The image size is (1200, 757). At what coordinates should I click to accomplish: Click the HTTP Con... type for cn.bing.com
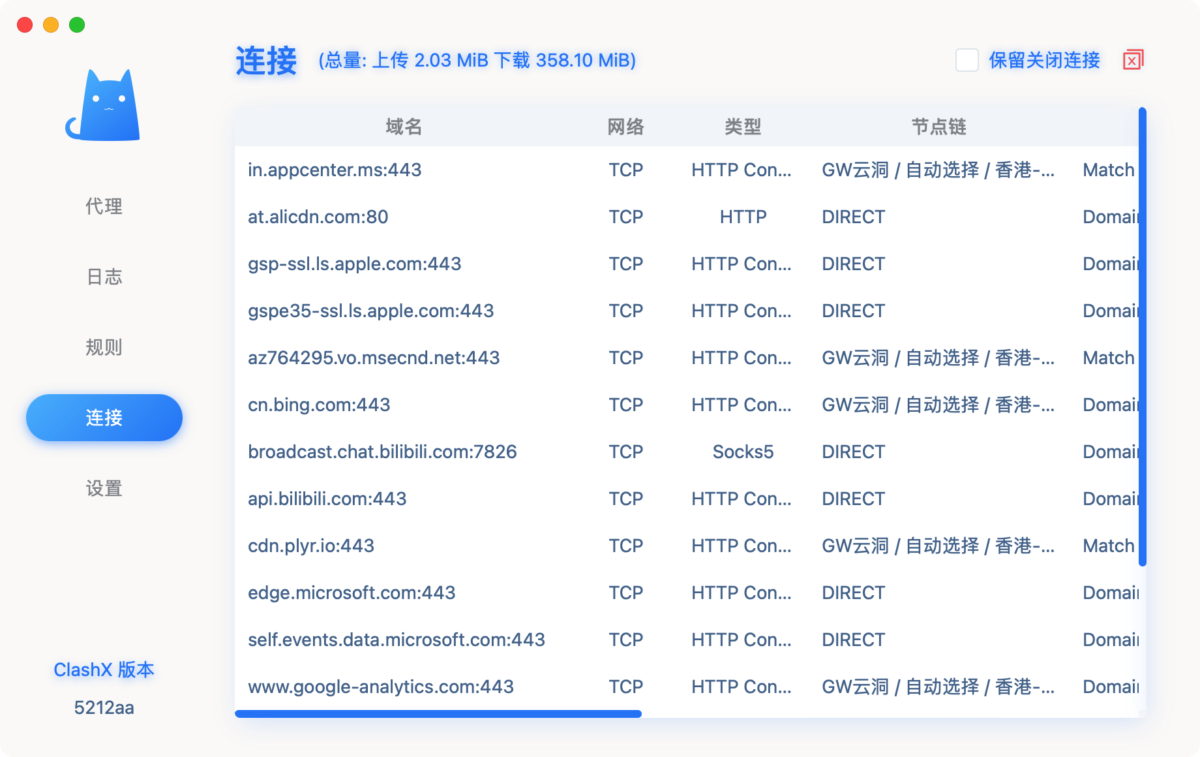pyautogui.click(x=743, y=405)
